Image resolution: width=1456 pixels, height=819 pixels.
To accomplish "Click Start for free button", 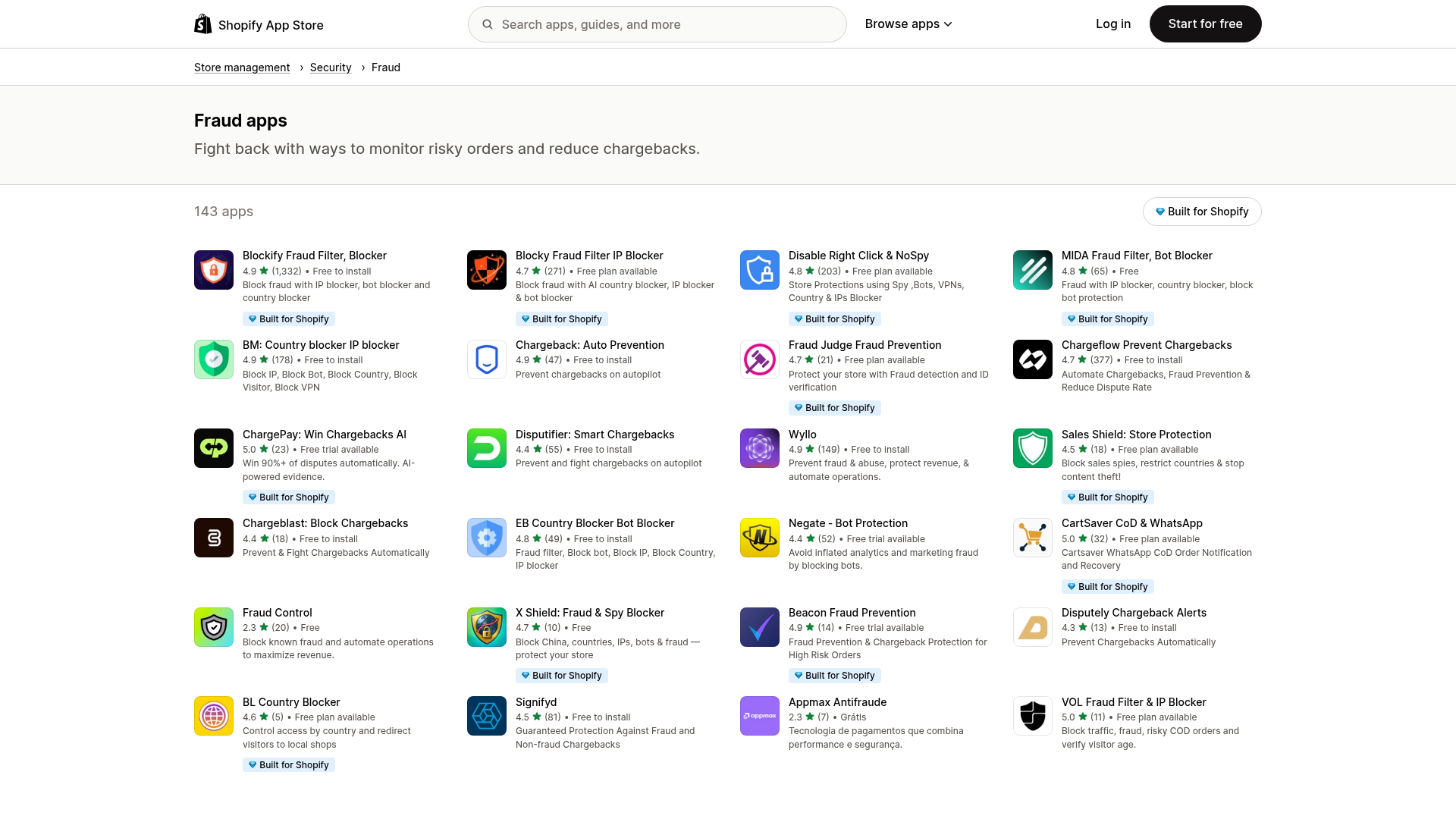I will pyautogui.click(x=1205, y=24).
